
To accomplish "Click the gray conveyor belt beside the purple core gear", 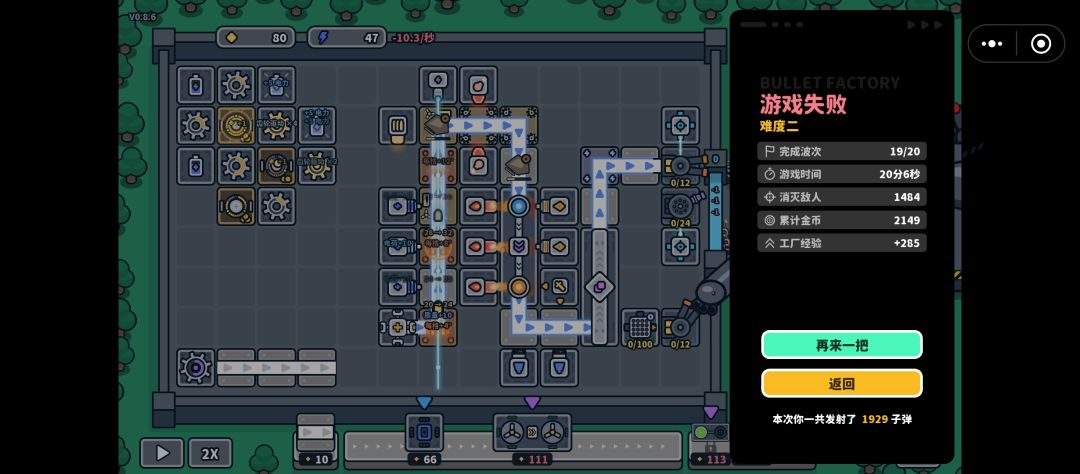I will [x=277, y=368].
